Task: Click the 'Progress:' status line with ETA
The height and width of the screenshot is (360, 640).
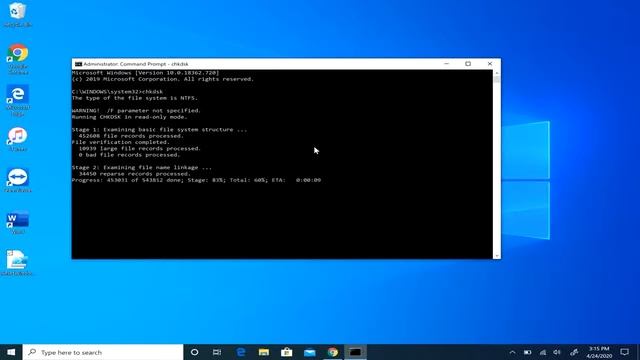Action: 196,180
